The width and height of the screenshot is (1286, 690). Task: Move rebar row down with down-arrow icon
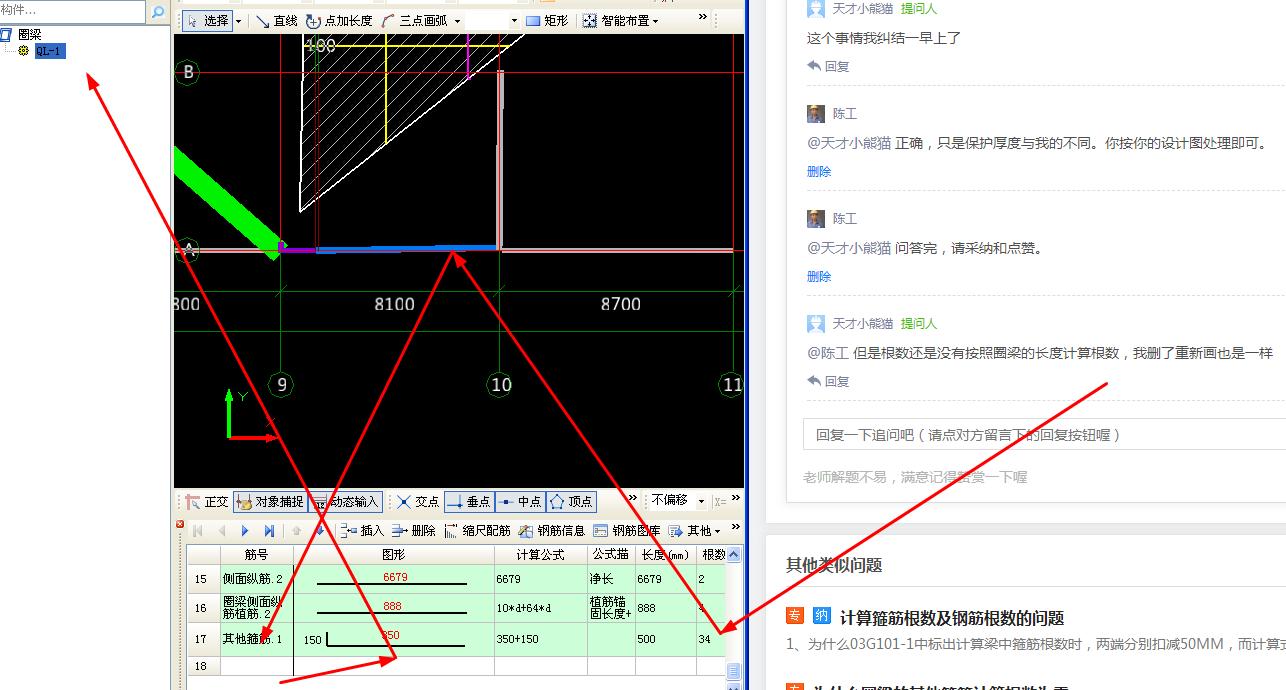pyautogui.click(x=320, y=531)
